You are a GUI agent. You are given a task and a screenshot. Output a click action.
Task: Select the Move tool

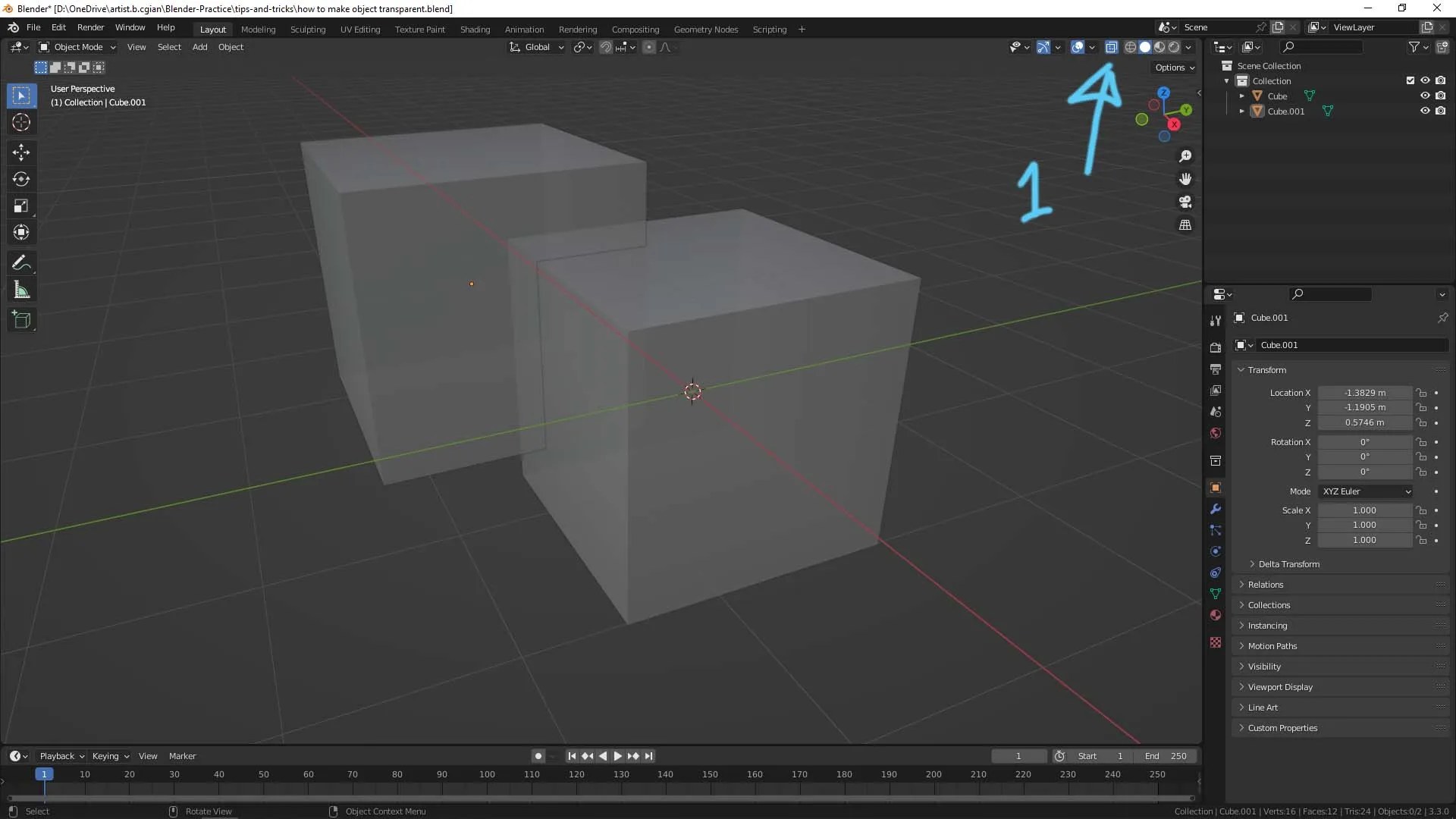coord(21,152)
